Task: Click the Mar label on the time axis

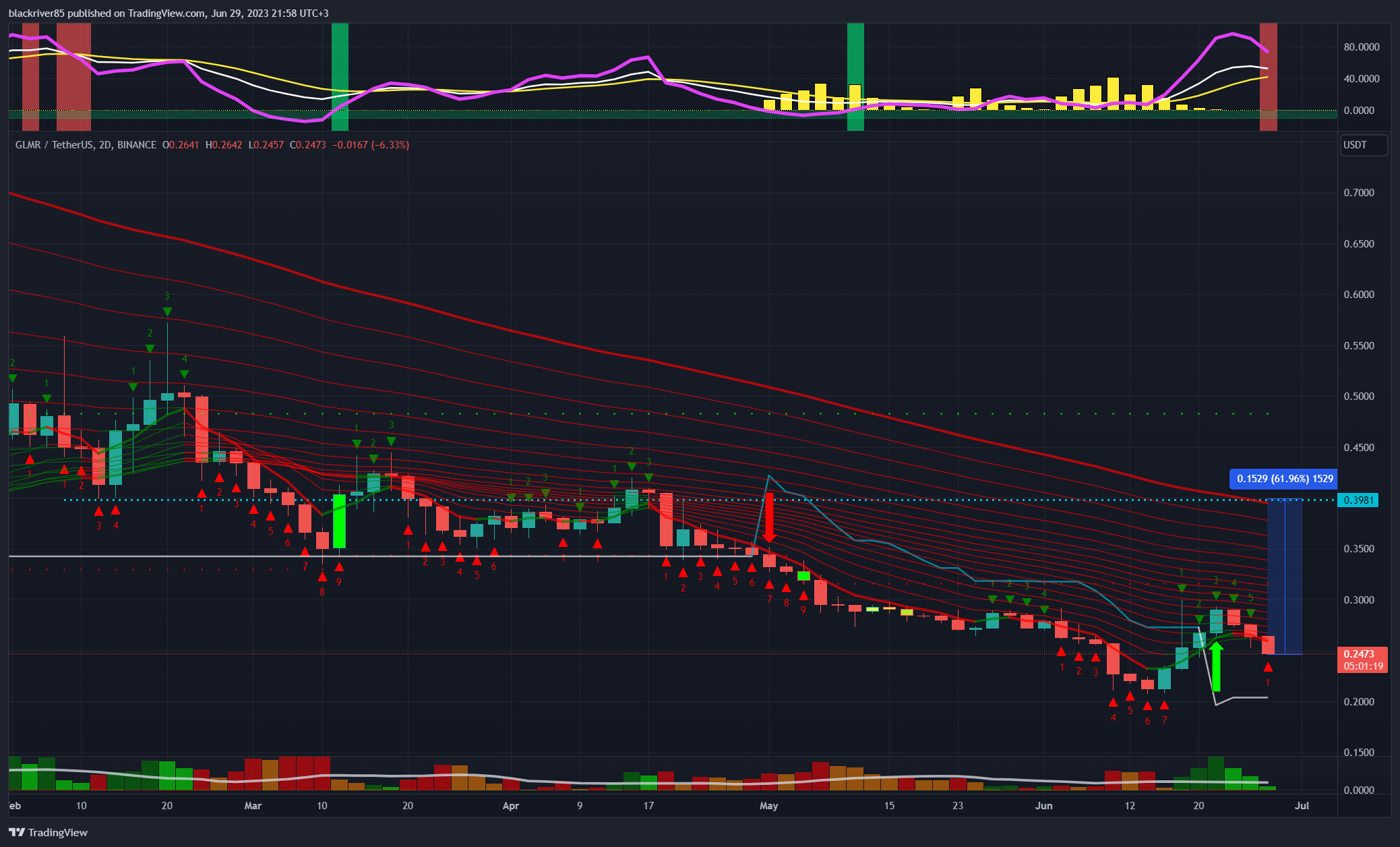Action: tap(253, 806)
